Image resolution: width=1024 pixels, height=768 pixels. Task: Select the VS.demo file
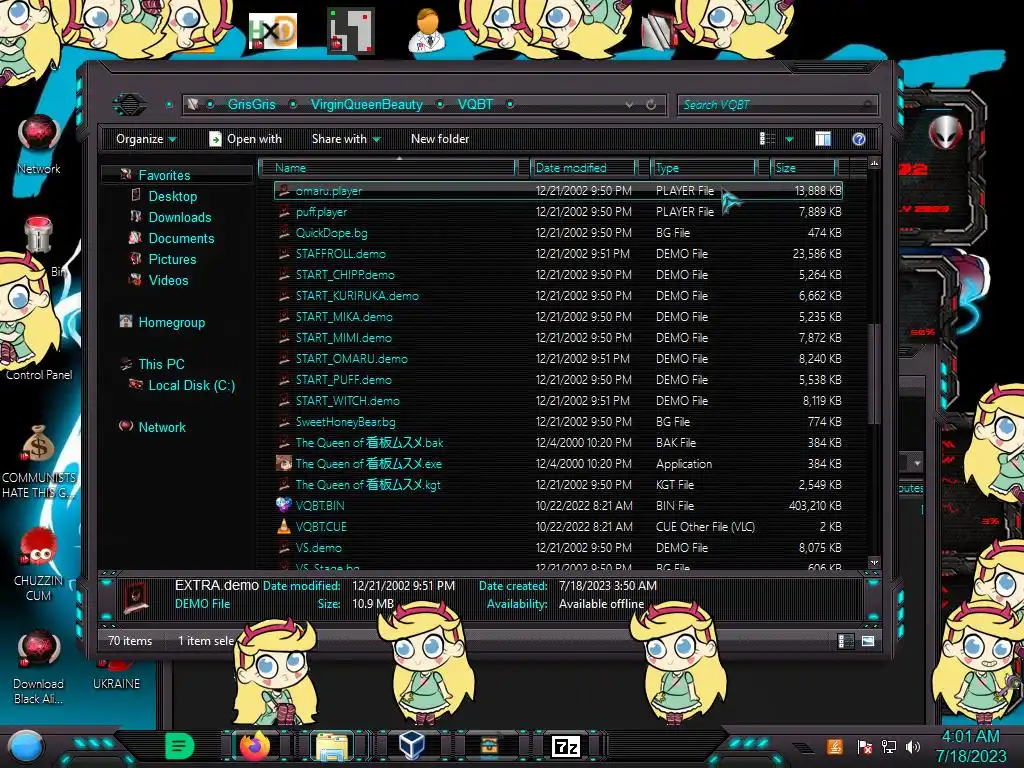click(558, 547)
